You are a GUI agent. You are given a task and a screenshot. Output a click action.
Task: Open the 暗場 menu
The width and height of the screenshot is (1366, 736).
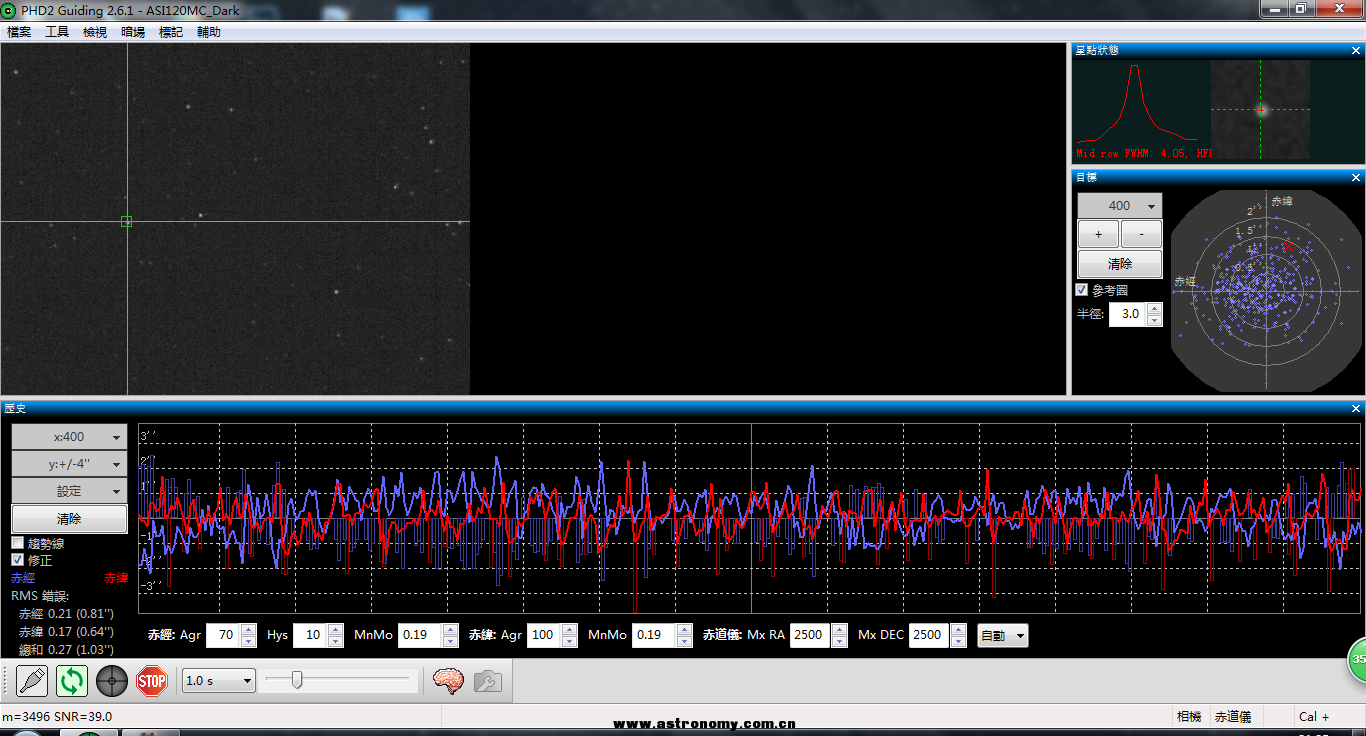tap(133, 32)
